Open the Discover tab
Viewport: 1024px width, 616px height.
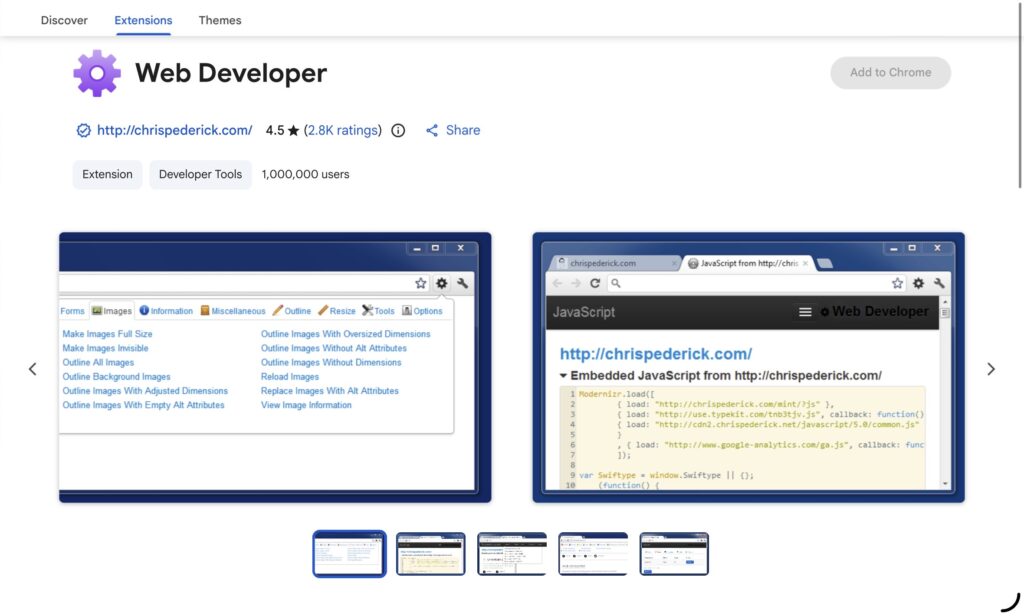[64, 20]
